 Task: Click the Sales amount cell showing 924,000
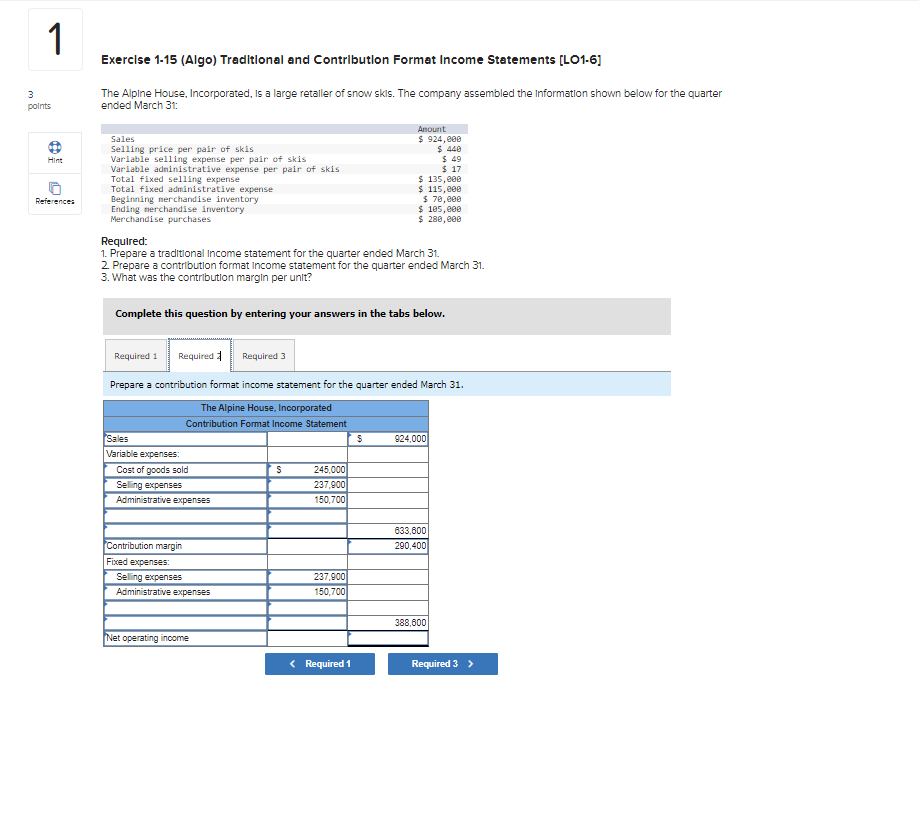pos(390,438)
